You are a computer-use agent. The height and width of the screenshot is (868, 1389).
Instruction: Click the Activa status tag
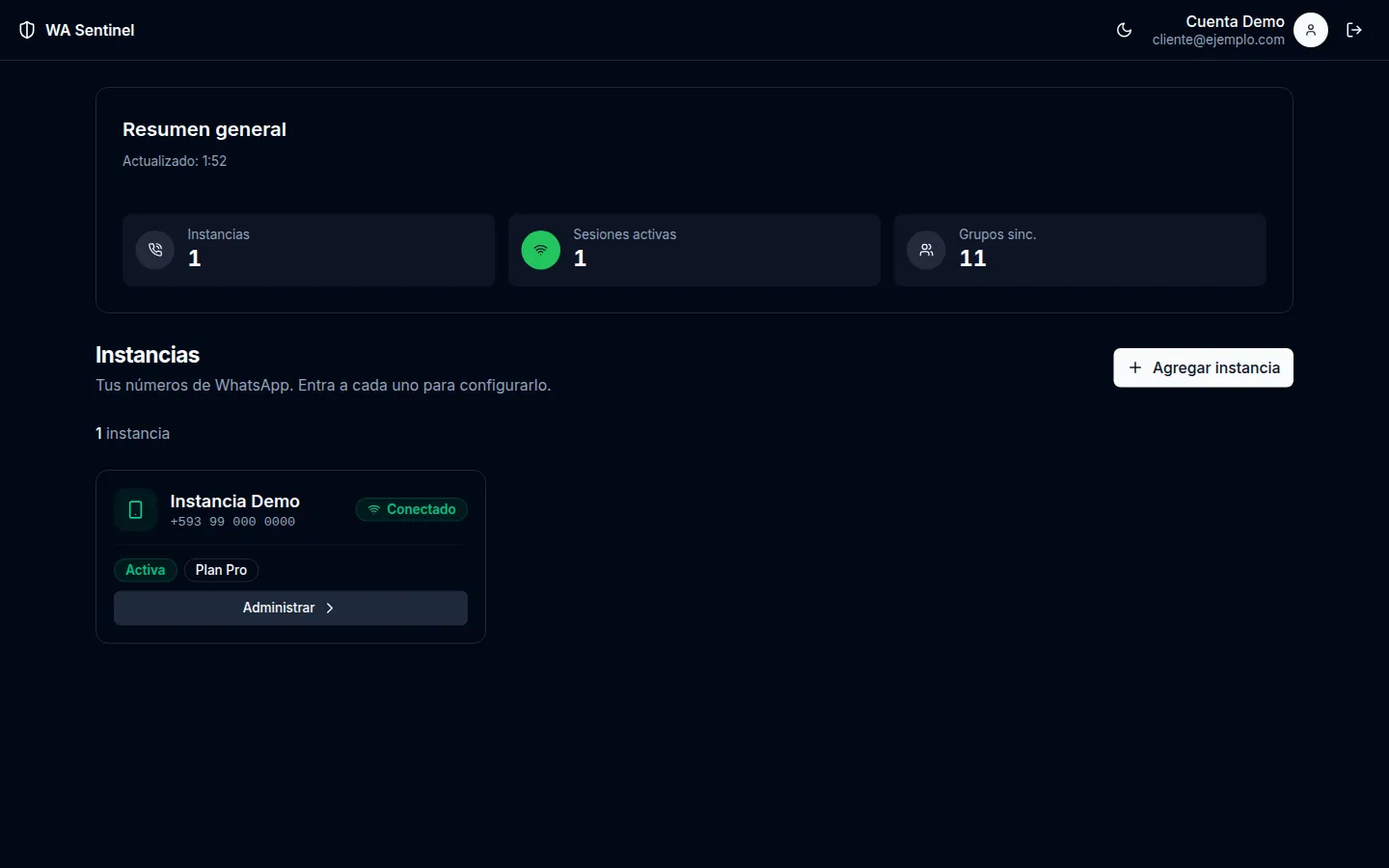click(146, 570)
